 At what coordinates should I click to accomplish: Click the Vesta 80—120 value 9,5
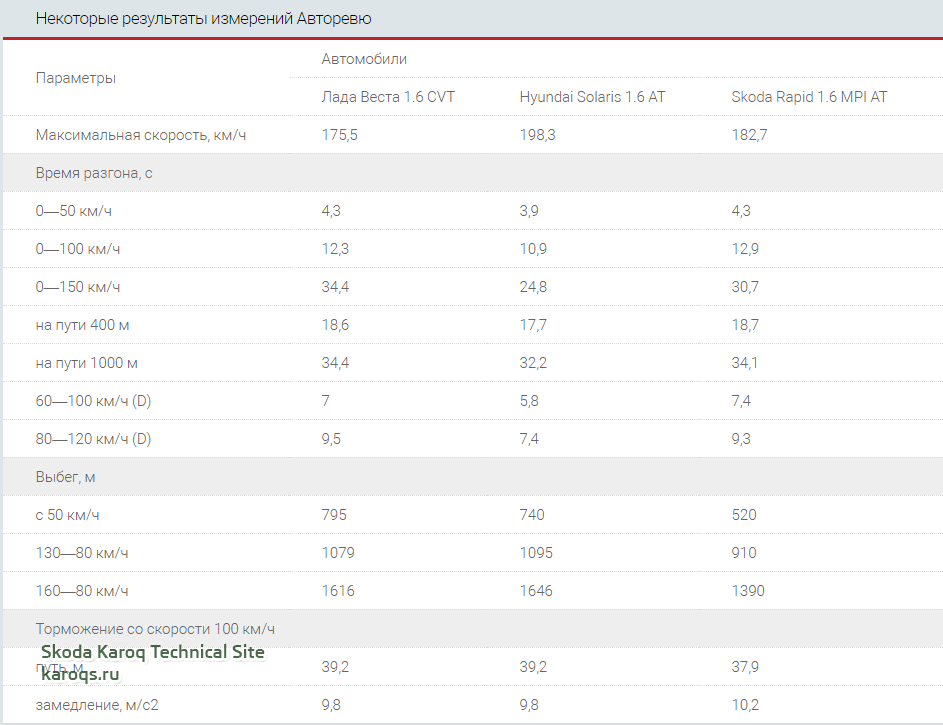tap(331, 439)
